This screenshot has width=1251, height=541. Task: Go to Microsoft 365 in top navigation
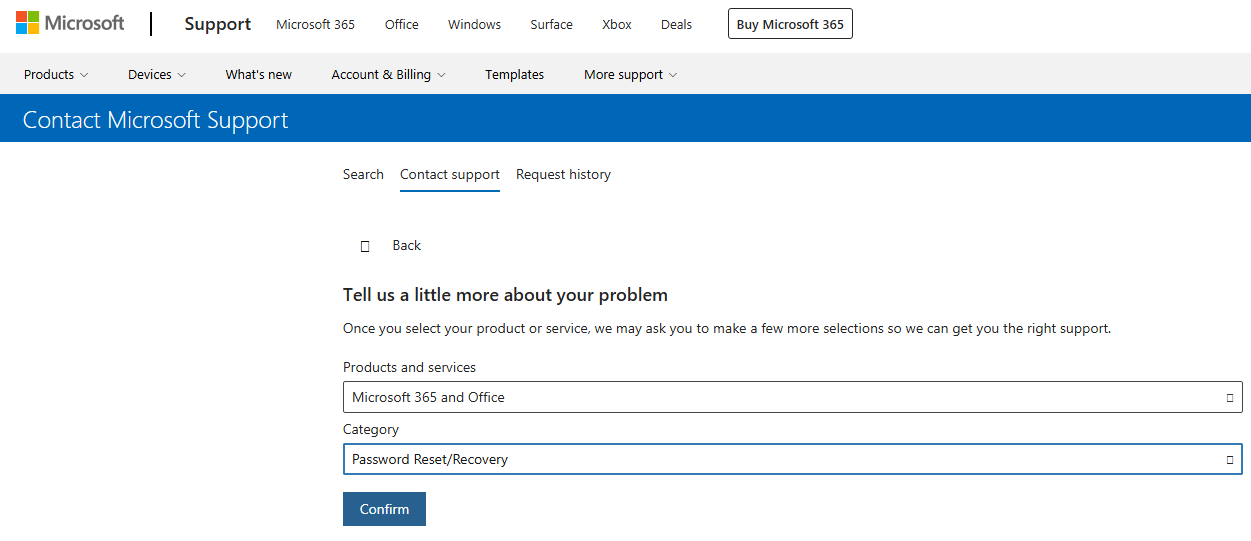click(x=315, y=25)
